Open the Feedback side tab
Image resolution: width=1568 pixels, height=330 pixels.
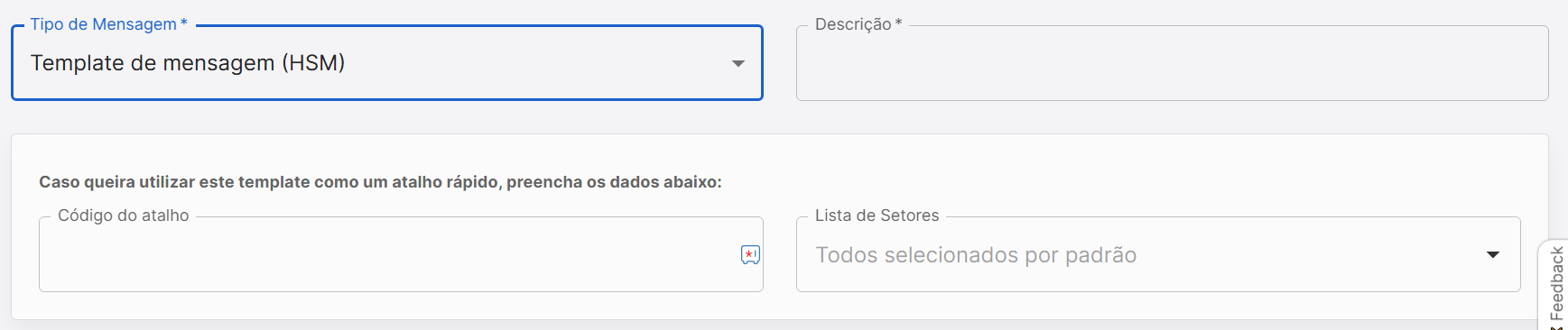coord(1555,285)
